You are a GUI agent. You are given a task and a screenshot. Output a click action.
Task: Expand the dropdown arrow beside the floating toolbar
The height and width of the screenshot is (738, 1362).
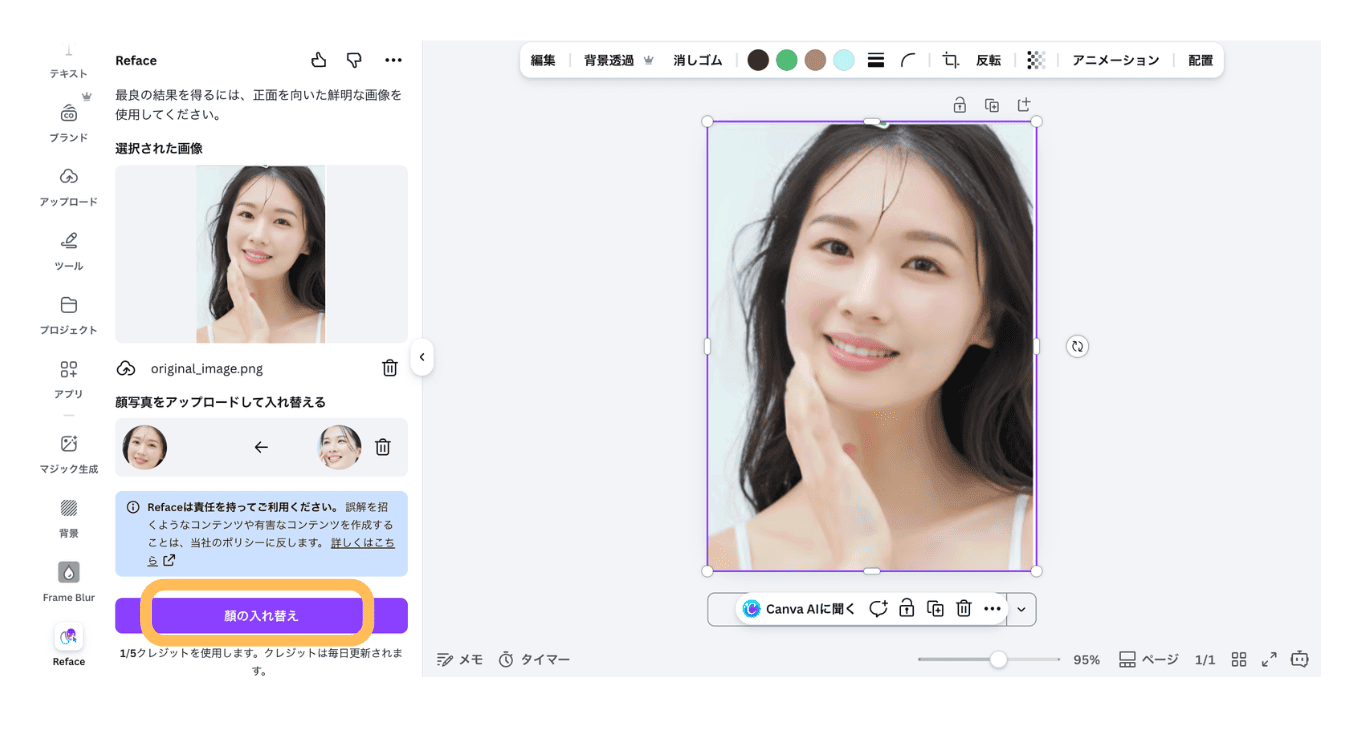click(x=1021, y=609)
